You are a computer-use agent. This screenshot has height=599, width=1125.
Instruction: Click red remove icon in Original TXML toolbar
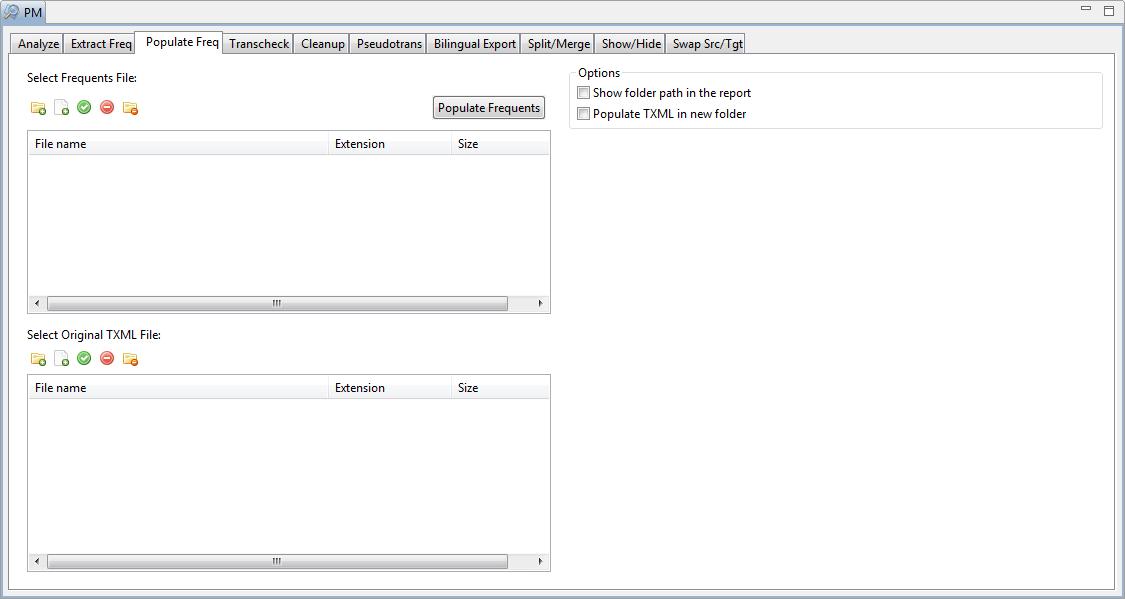coord(107,358)
